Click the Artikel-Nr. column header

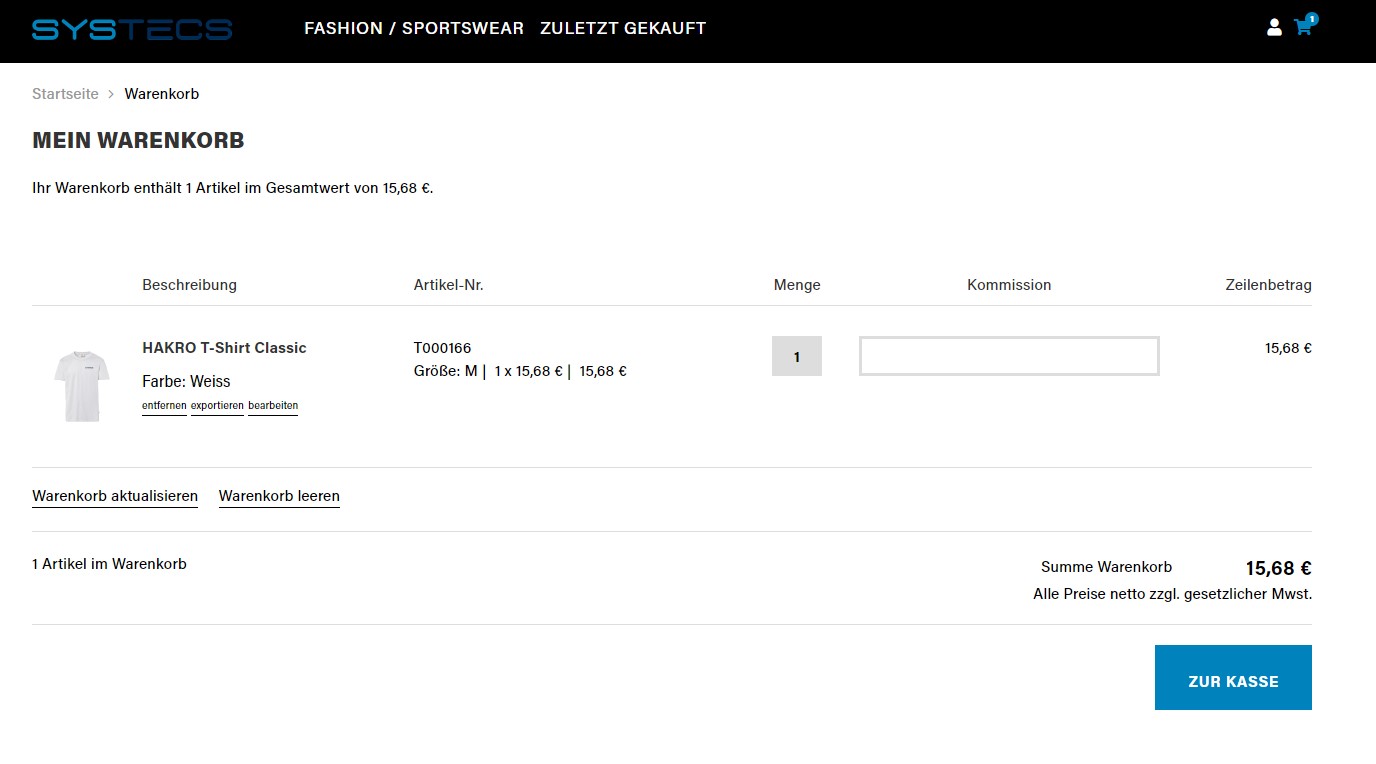[x=449, y=285]
